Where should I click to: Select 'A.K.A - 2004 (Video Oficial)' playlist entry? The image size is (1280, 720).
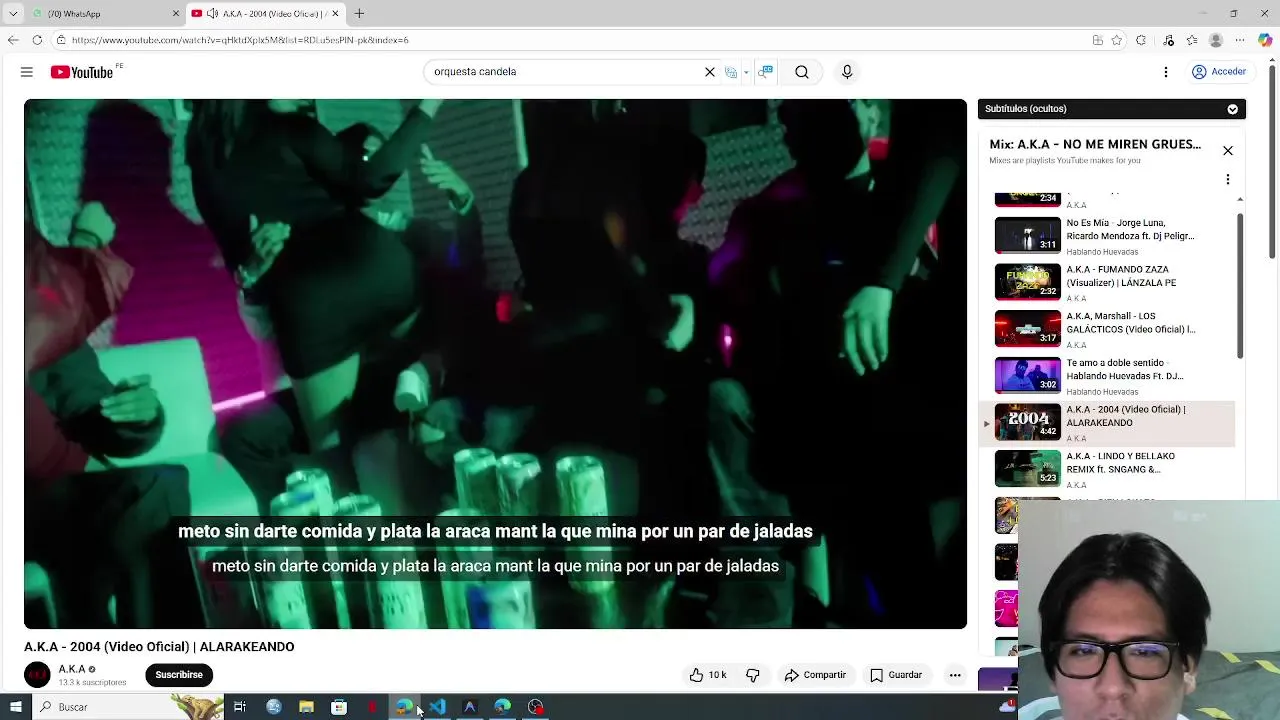pyautogui.click(x=1108, y=423)
